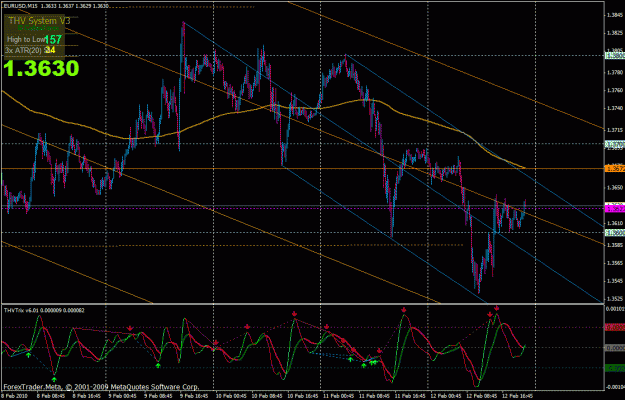625x400 pixels.
Task: Click 1.3780 on the price scale
Action: pyautogui.click(x=614, y=73)
